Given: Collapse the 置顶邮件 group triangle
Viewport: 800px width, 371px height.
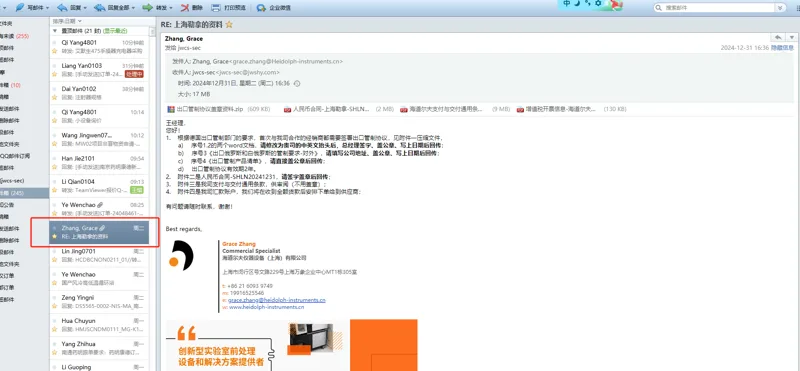Looking at the screenshot, I should (x=55, y=31).
